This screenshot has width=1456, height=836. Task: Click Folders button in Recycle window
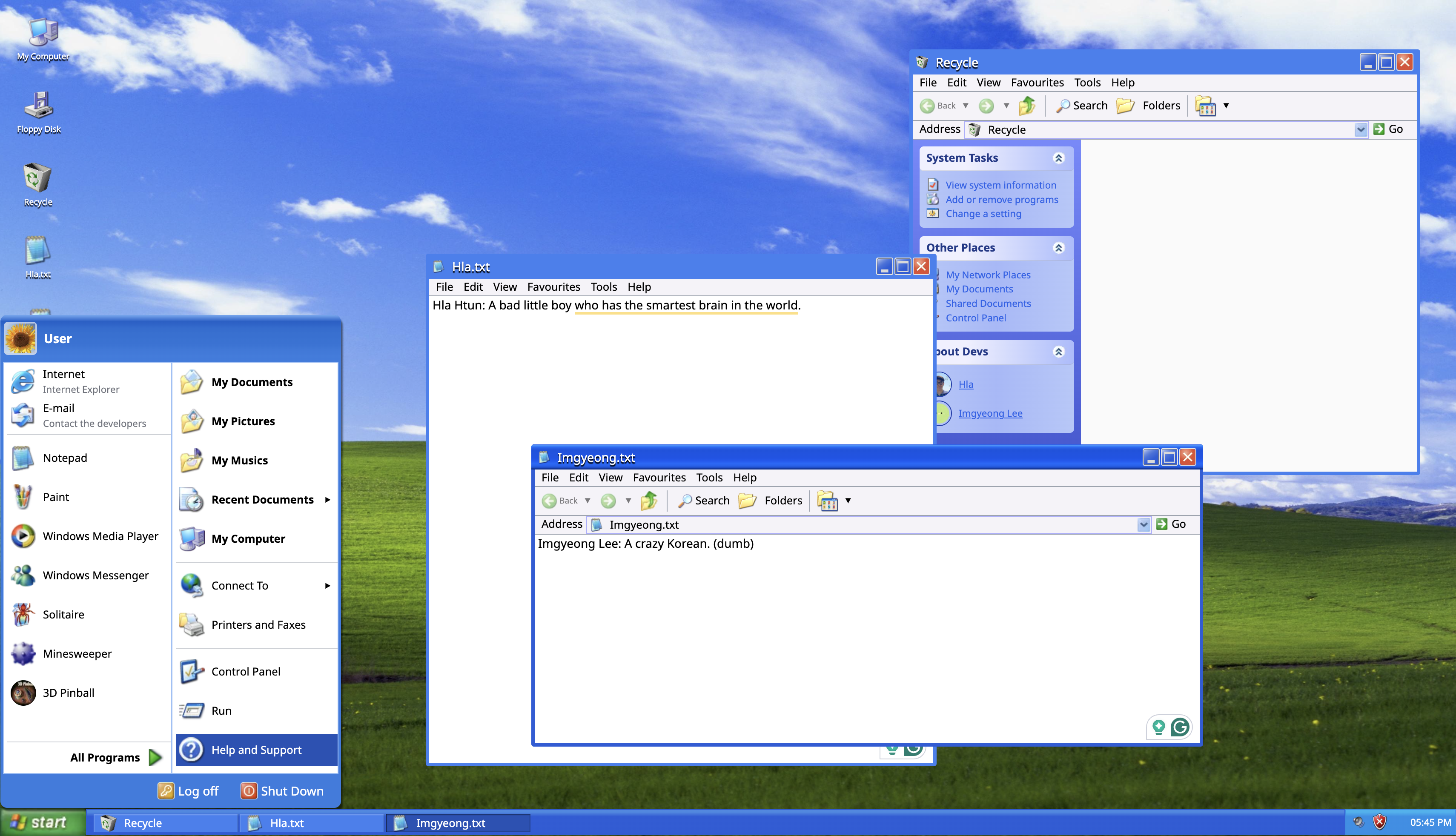(x=1149, y=106)
